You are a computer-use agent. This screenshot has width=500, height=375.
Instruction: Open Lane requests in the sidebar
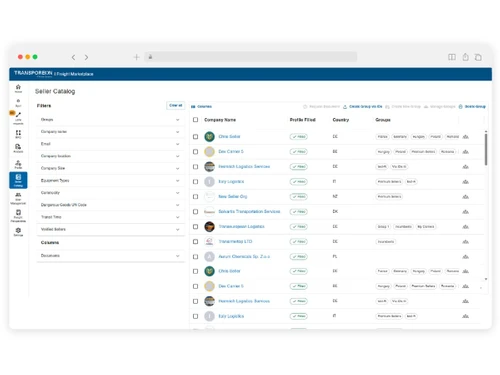coord(18,118)
